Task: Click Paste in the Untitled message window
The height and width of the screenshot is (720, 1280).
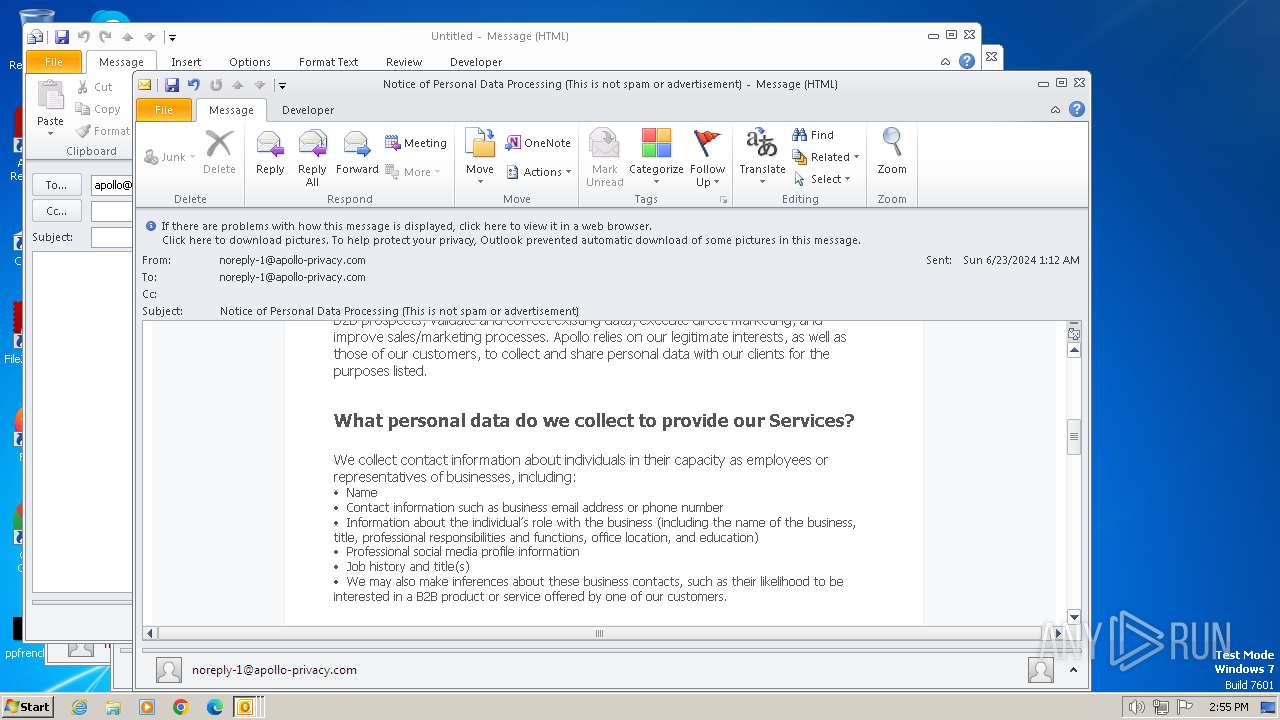Action: tap(50, 108)
